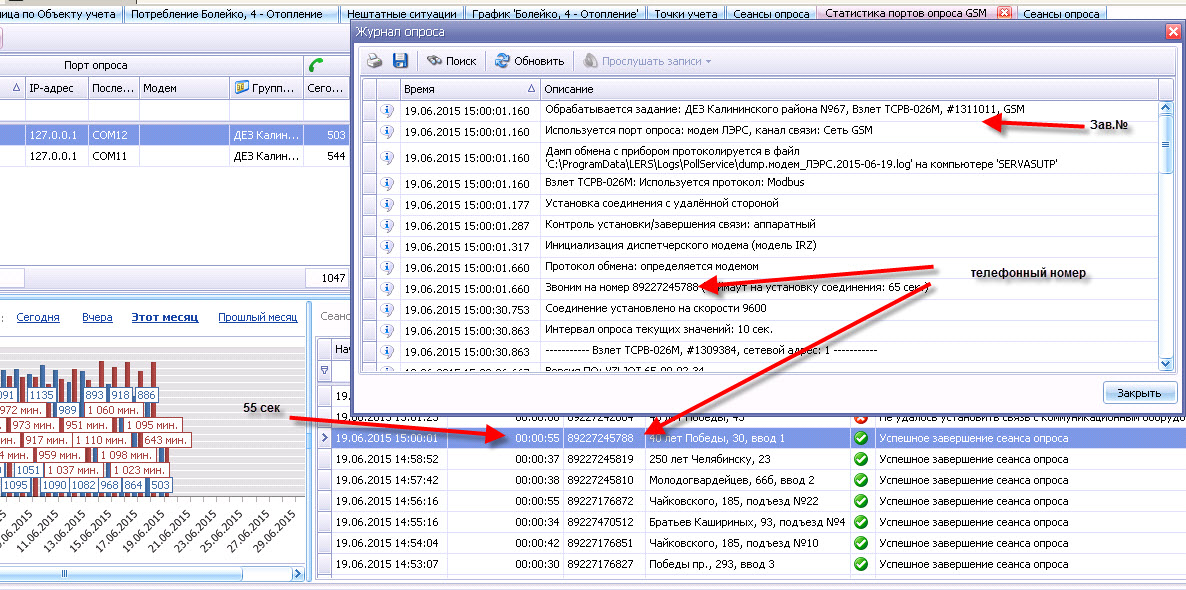Select Статистика портов опроса GSM tab
This screenshot has width=1186, height=590.
point(906,14)
